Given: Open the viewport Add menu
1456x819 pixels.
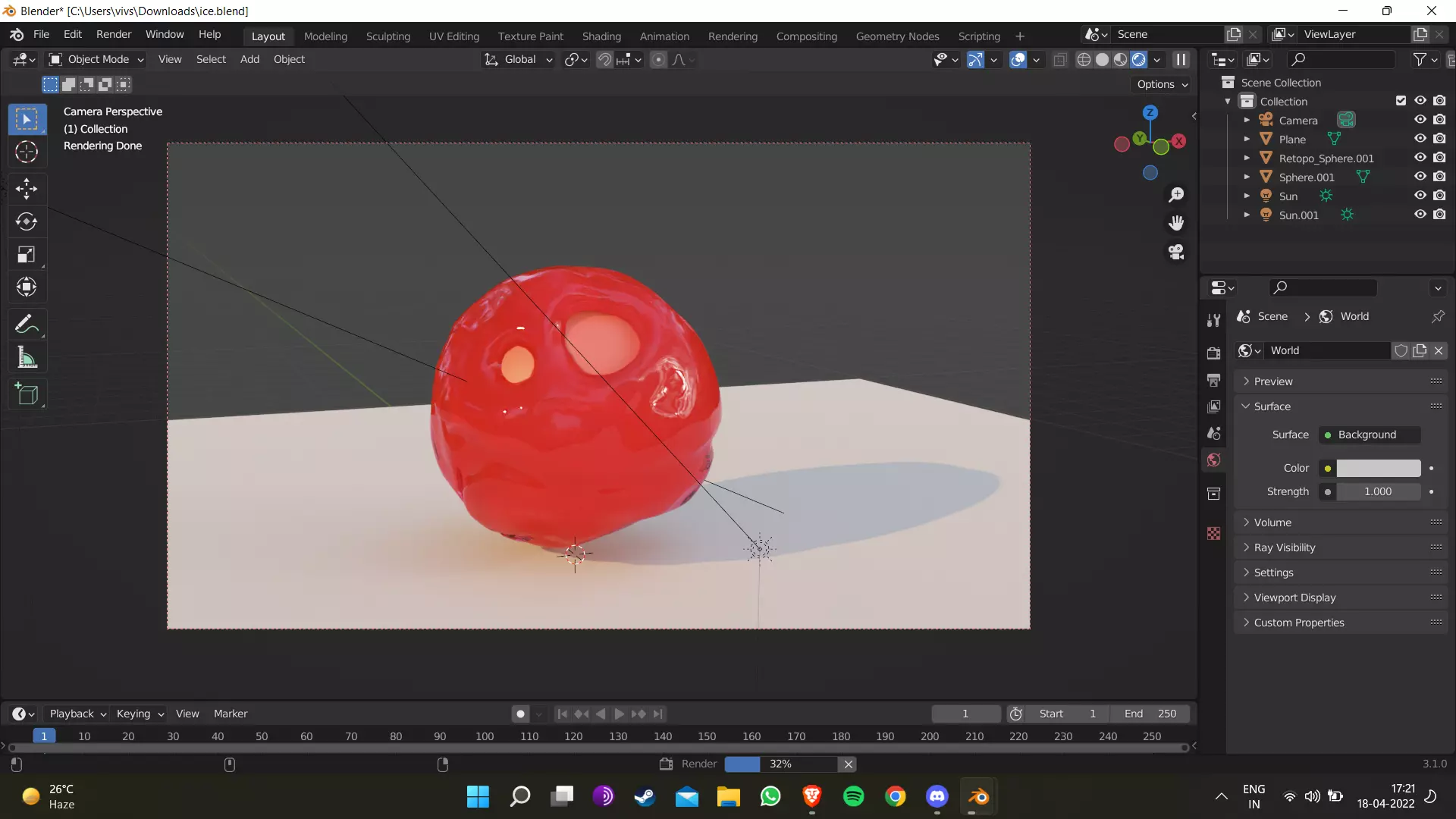Looking at the screenshot, I should (x=249, y=59).
